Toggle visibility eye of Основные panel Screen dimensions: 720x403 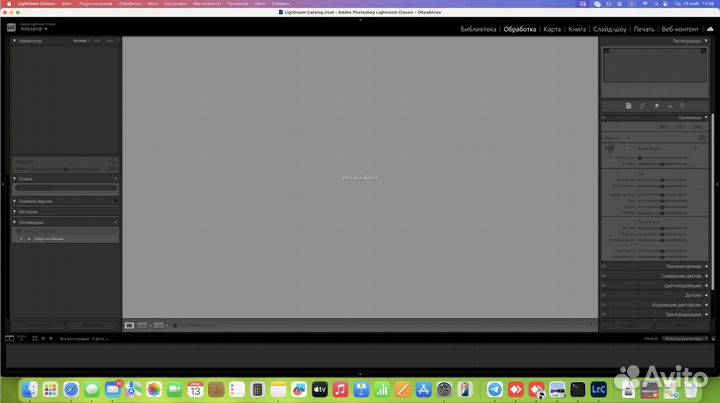(603, 118)
